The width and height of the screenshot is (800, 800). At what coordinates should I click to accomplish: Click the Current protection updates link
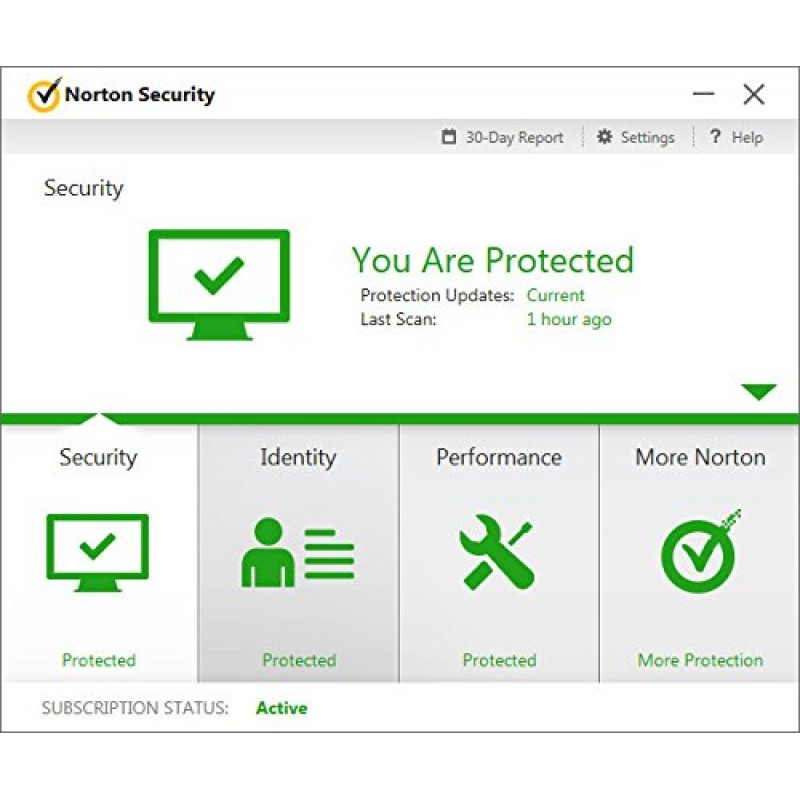click(555, 295)
